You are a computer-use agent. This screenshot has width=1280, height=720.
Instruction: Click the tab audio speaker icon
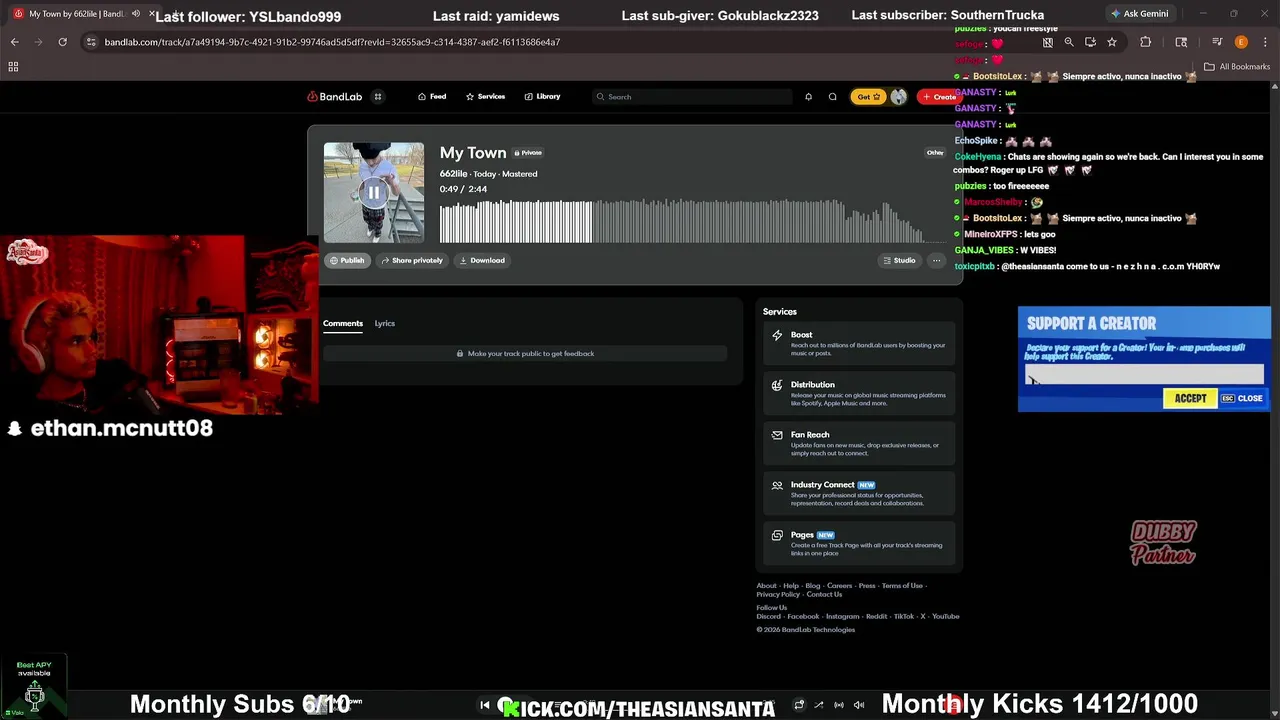[136, 14]
